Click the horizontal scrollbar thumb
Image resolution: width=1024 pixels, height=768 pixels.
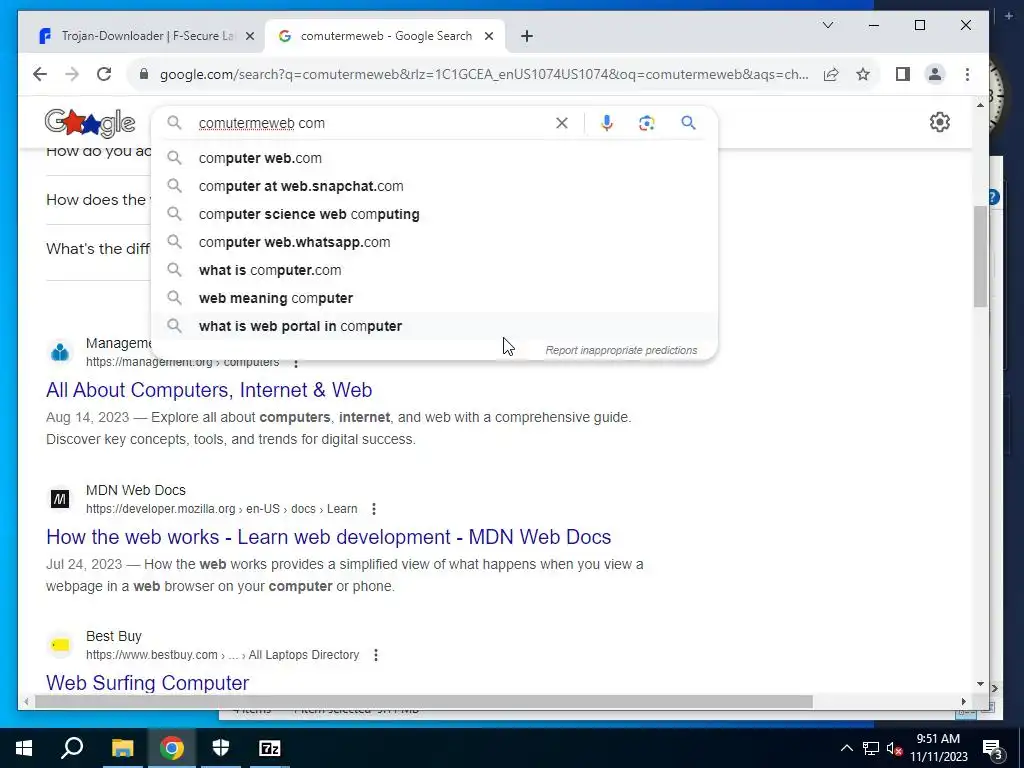[x=423, y=702]
